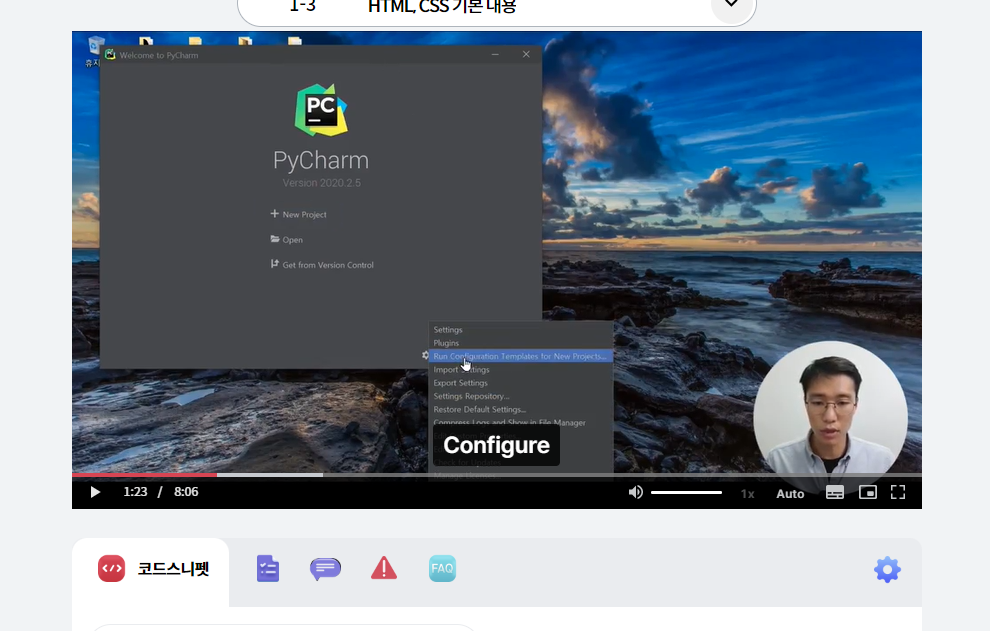Expand the 1-3 lecture list chevron
The image size is (990, 631).
[731, 6]
